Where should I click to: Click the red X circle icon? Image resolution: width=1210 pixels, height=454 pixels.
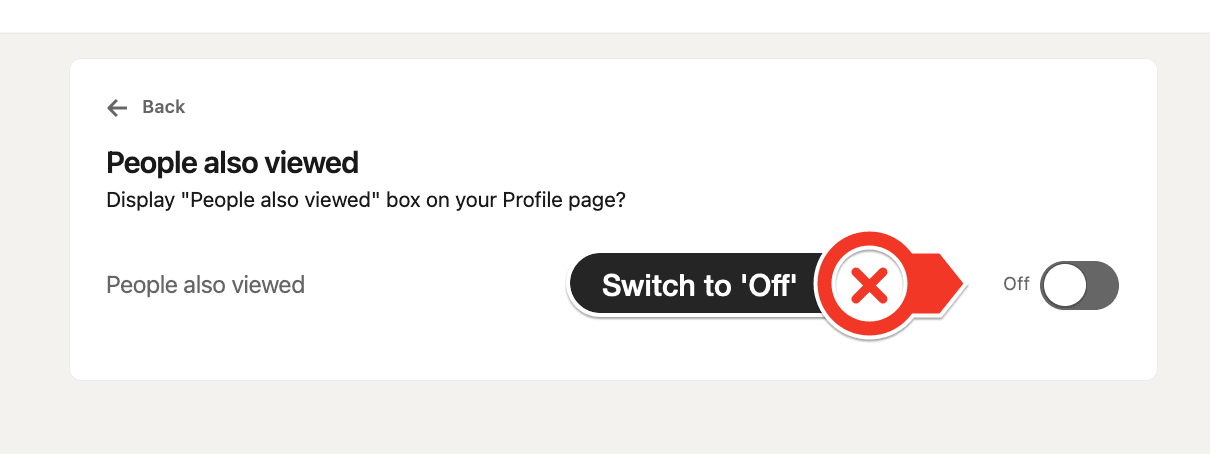870,286
